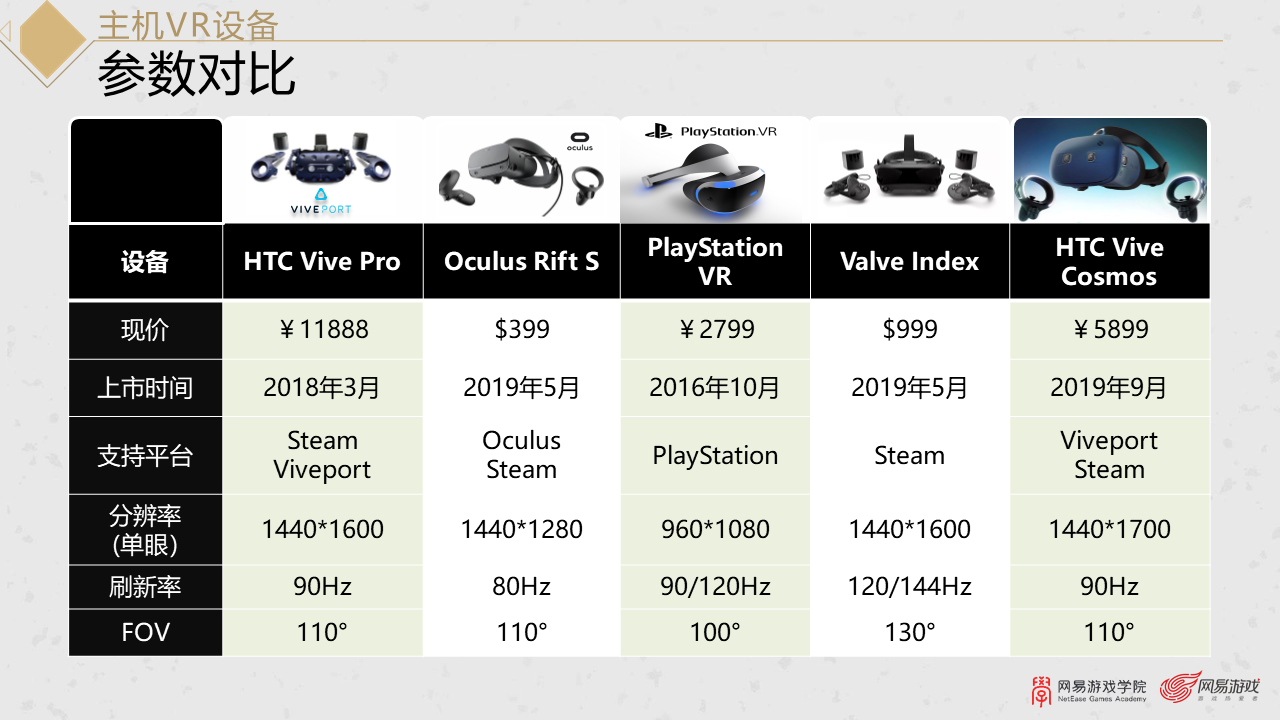Select the Valve Index product image
1280x720 pixels.
[x=909, y=170]
